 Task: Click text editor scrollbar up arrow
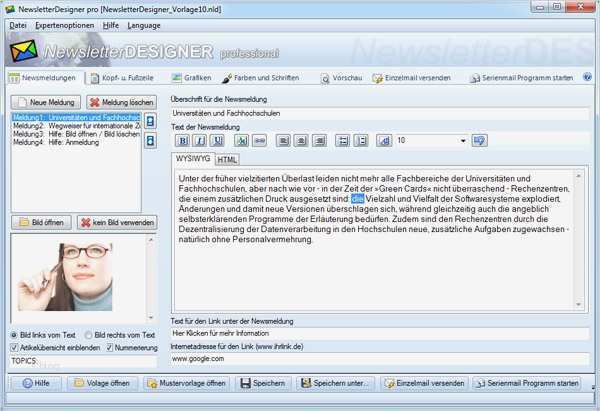point(578,176)
